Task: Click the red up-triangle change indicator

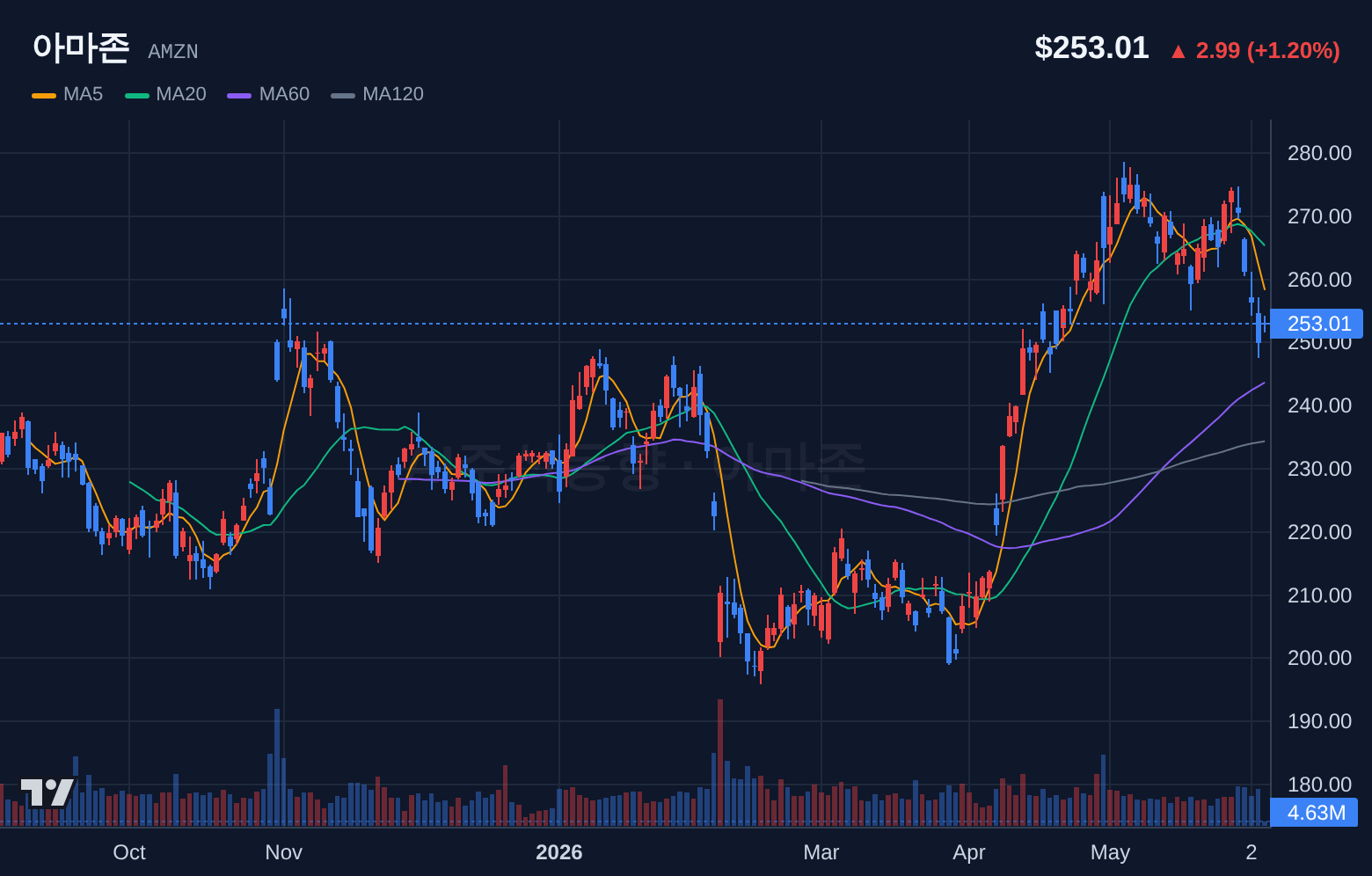Action: [1179, 52]
